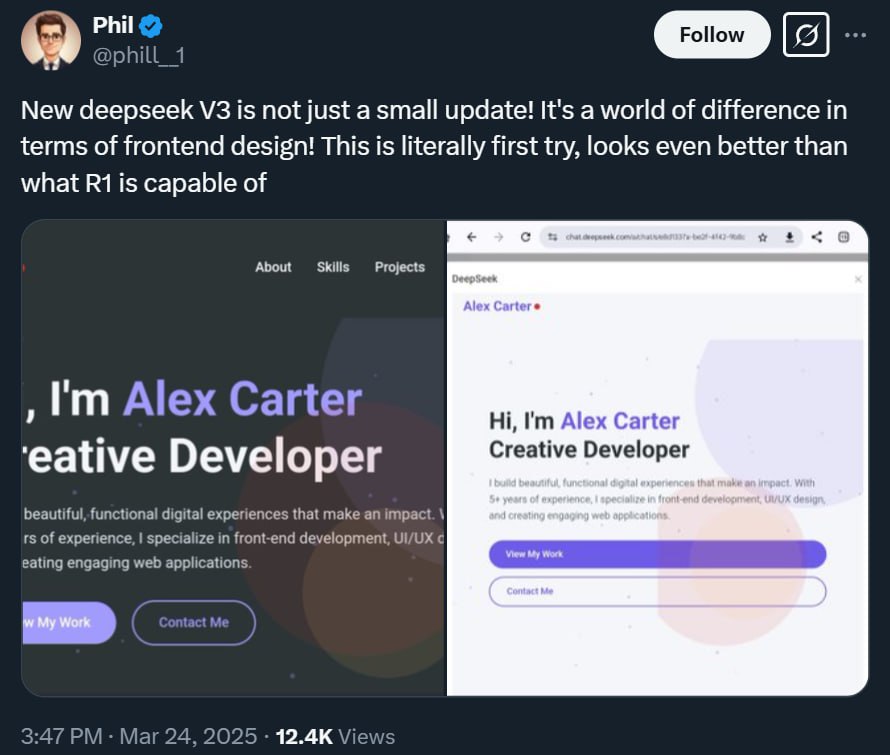Click the tabs icon in browser toolbar
This screenshot has height=755, width=890.
[x=843, y=237]
